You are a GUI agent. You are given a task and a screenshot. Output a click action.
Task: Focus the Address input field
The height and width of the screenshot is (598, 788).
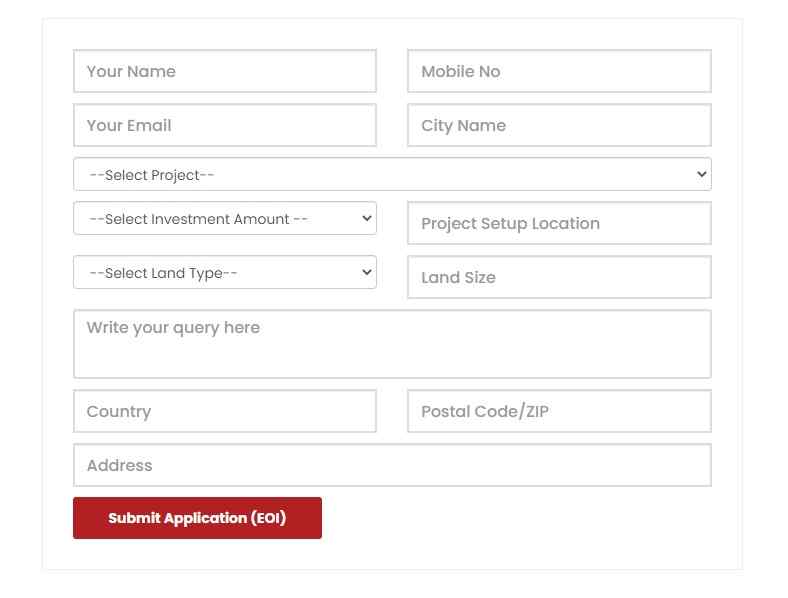[x=392, y=465]
